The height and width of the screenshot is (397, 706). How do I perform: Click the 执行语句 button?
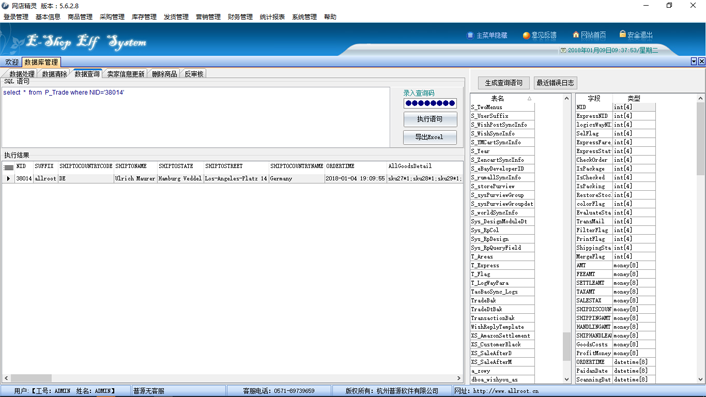430,119
